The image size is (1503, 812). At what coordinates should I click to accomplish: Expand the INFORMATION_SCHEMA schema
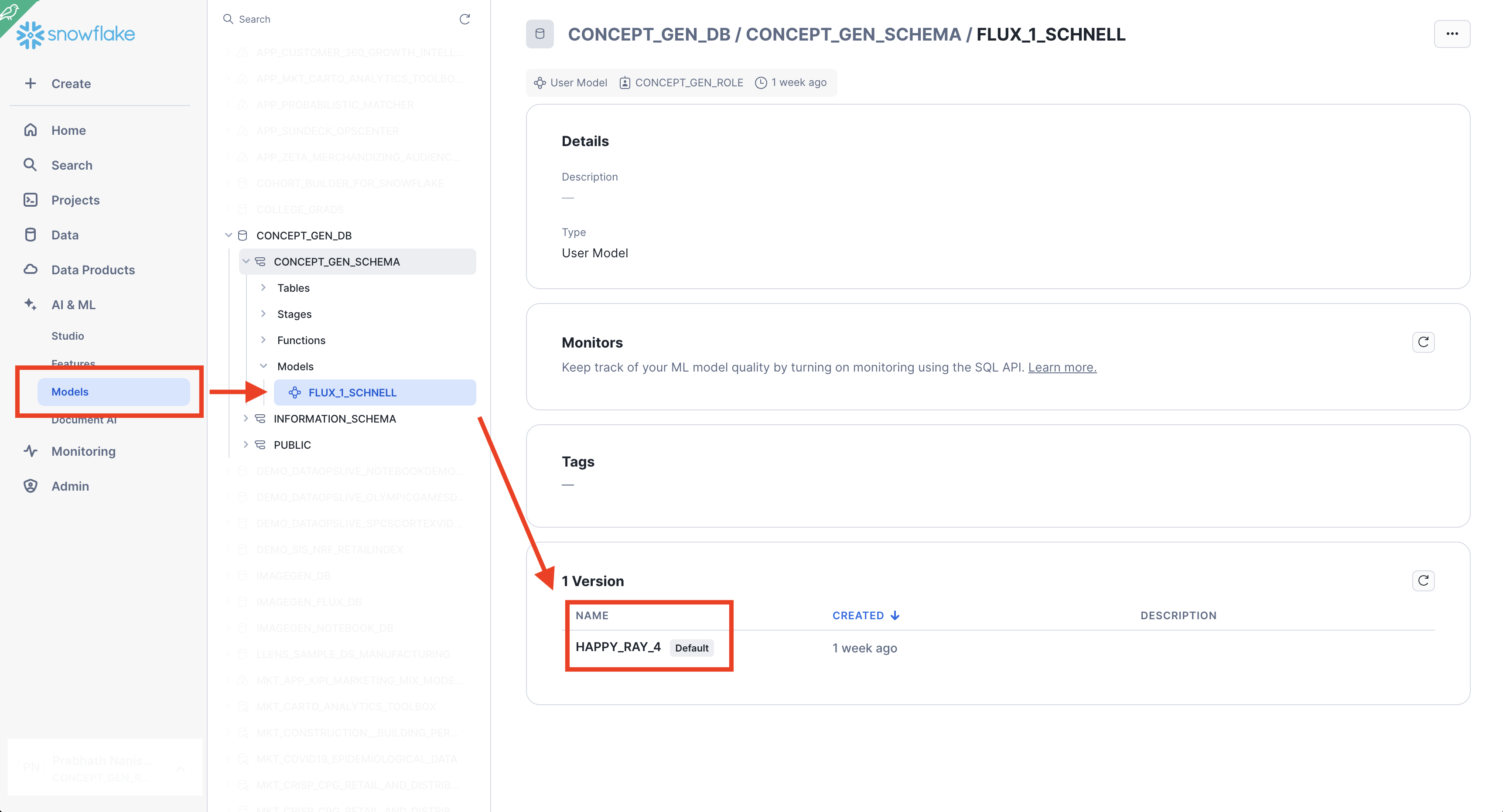[x=246, y=418]
